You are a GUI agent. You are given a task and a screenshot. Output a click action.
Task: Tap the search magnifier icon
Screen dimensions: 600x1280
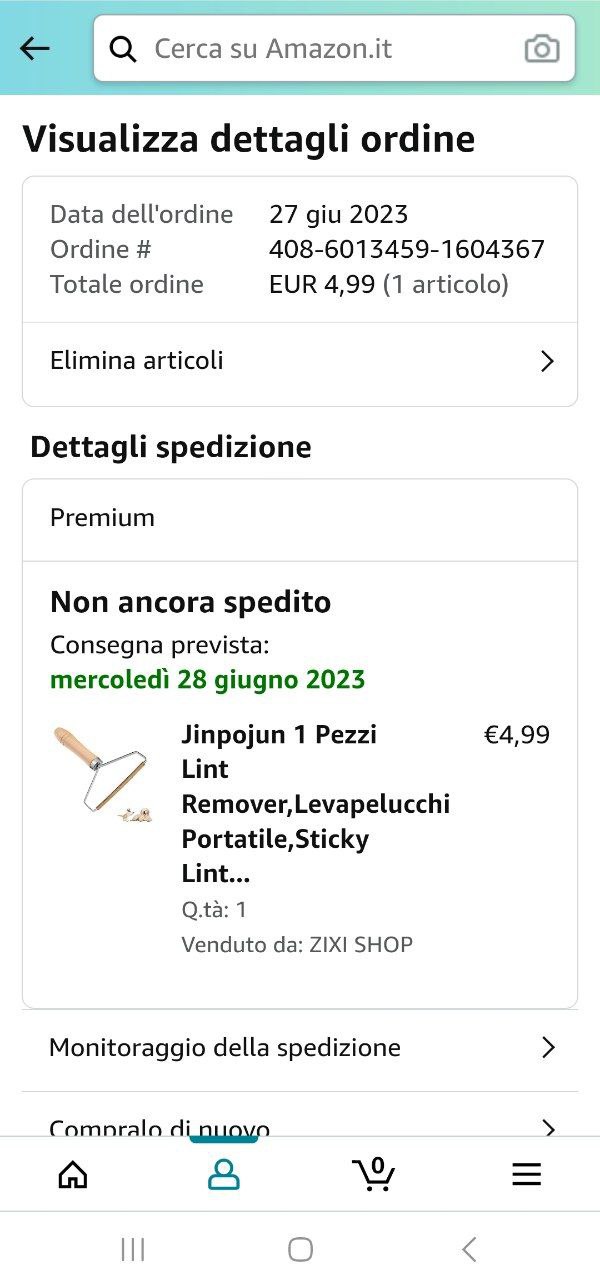click(x=123, y=49)
